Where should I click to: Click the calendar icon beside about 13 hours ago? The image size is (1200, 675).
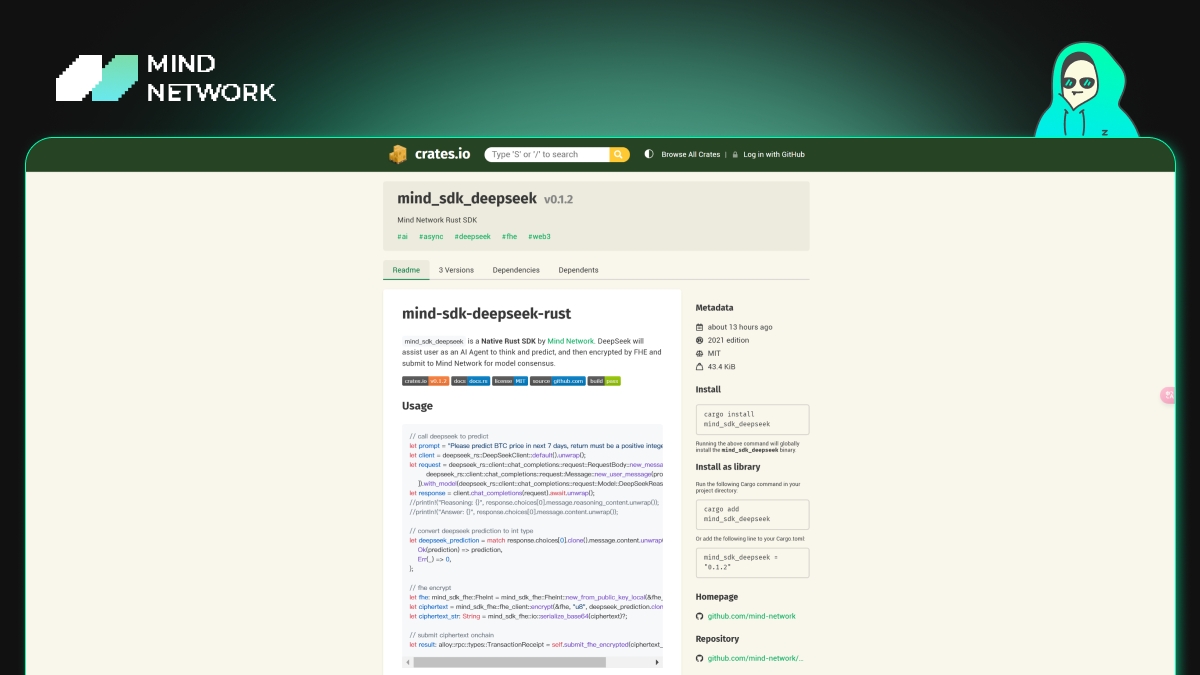[700, 327]
